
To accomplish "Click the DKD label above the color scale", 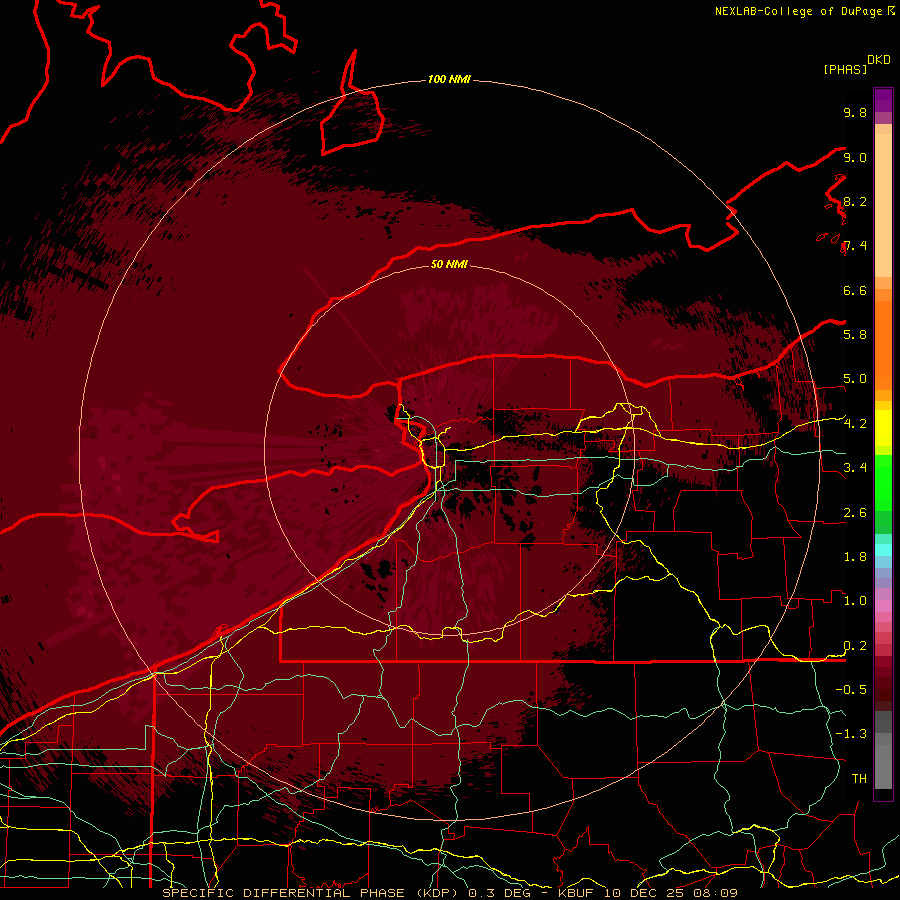I will pos(878,60).
